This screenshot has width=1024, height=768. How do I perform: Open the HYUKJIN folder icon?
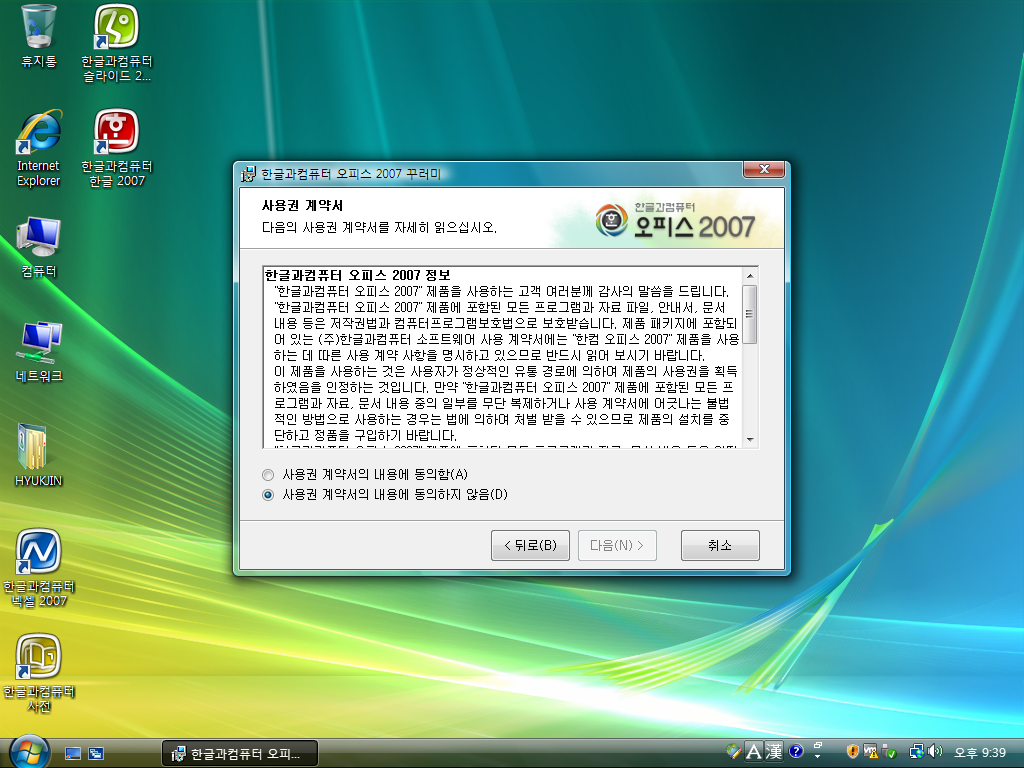click(x=39, y=455)
